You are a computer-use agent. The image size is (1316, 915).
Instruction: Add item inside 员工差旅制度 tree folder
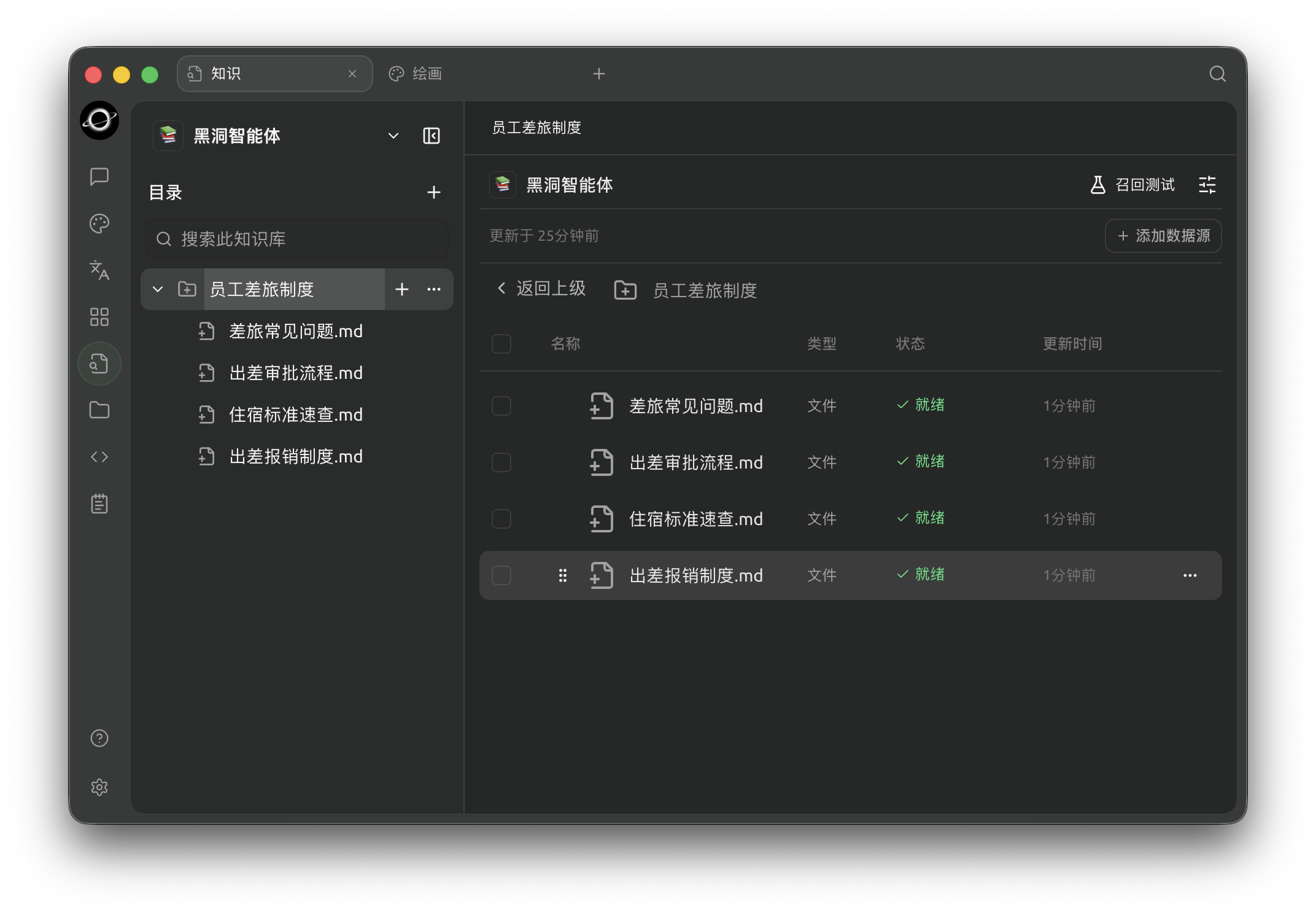coord(402,289)
